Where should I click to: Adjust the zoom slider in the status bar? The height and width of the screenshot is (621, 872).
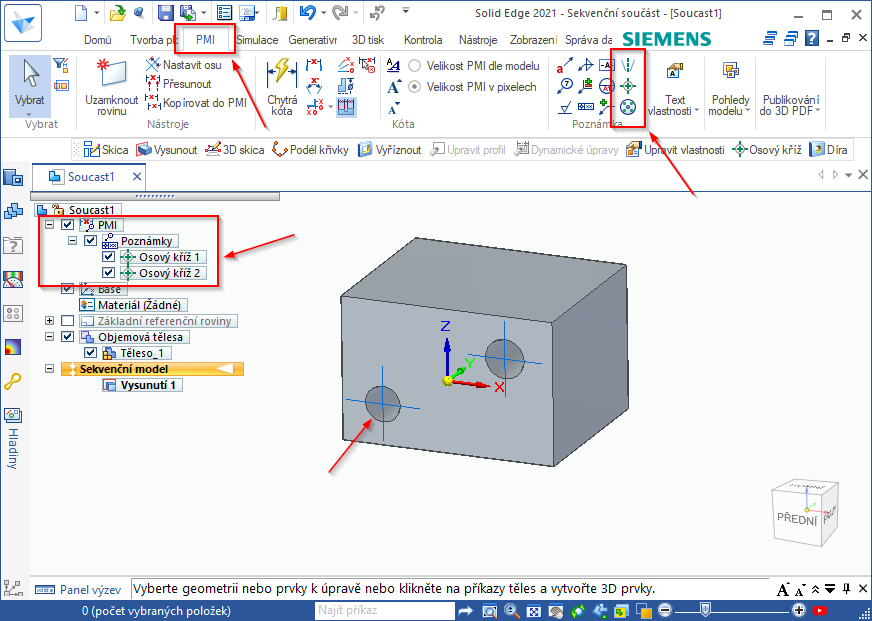pos(706,610)
